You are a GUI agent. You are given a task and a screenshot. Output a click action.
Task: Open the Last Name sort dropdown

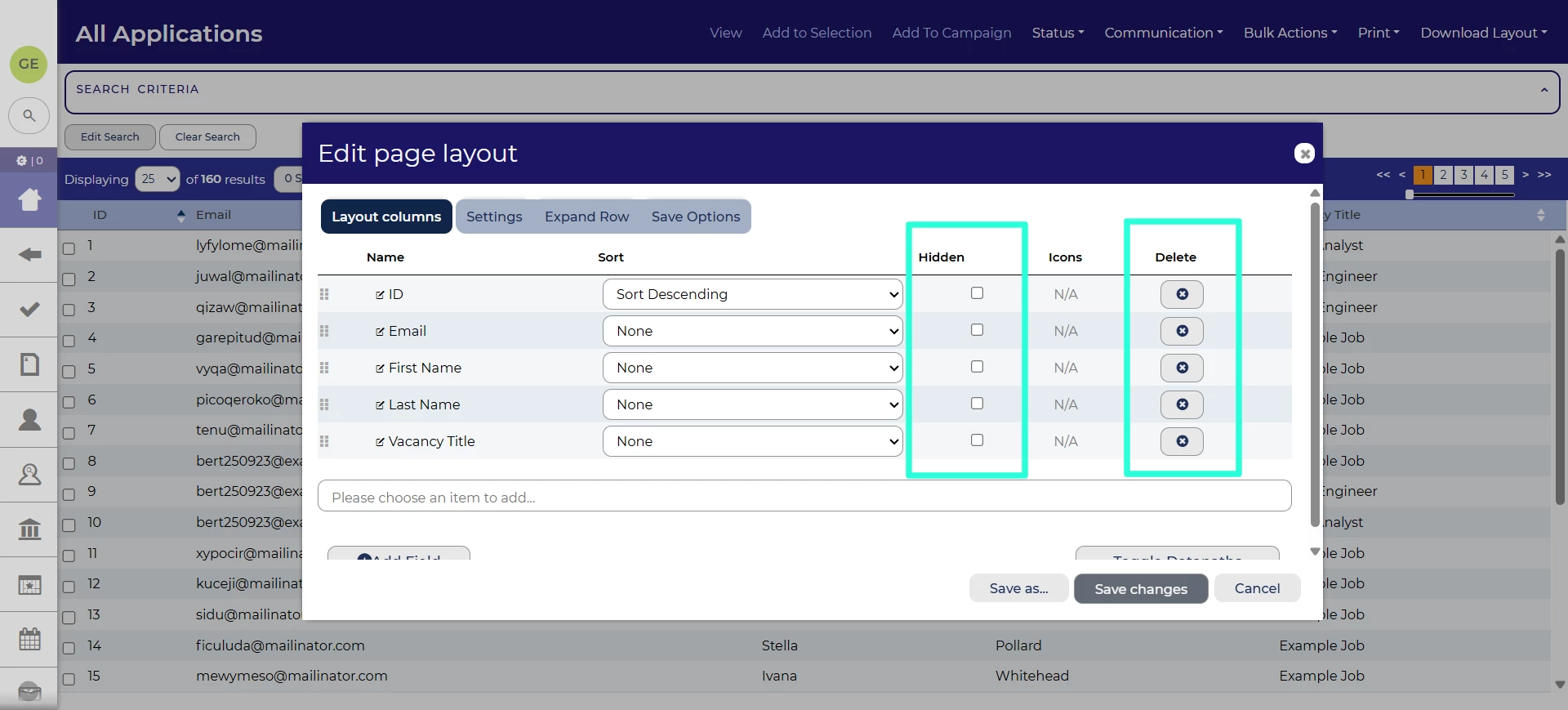[x=752, y=404]
